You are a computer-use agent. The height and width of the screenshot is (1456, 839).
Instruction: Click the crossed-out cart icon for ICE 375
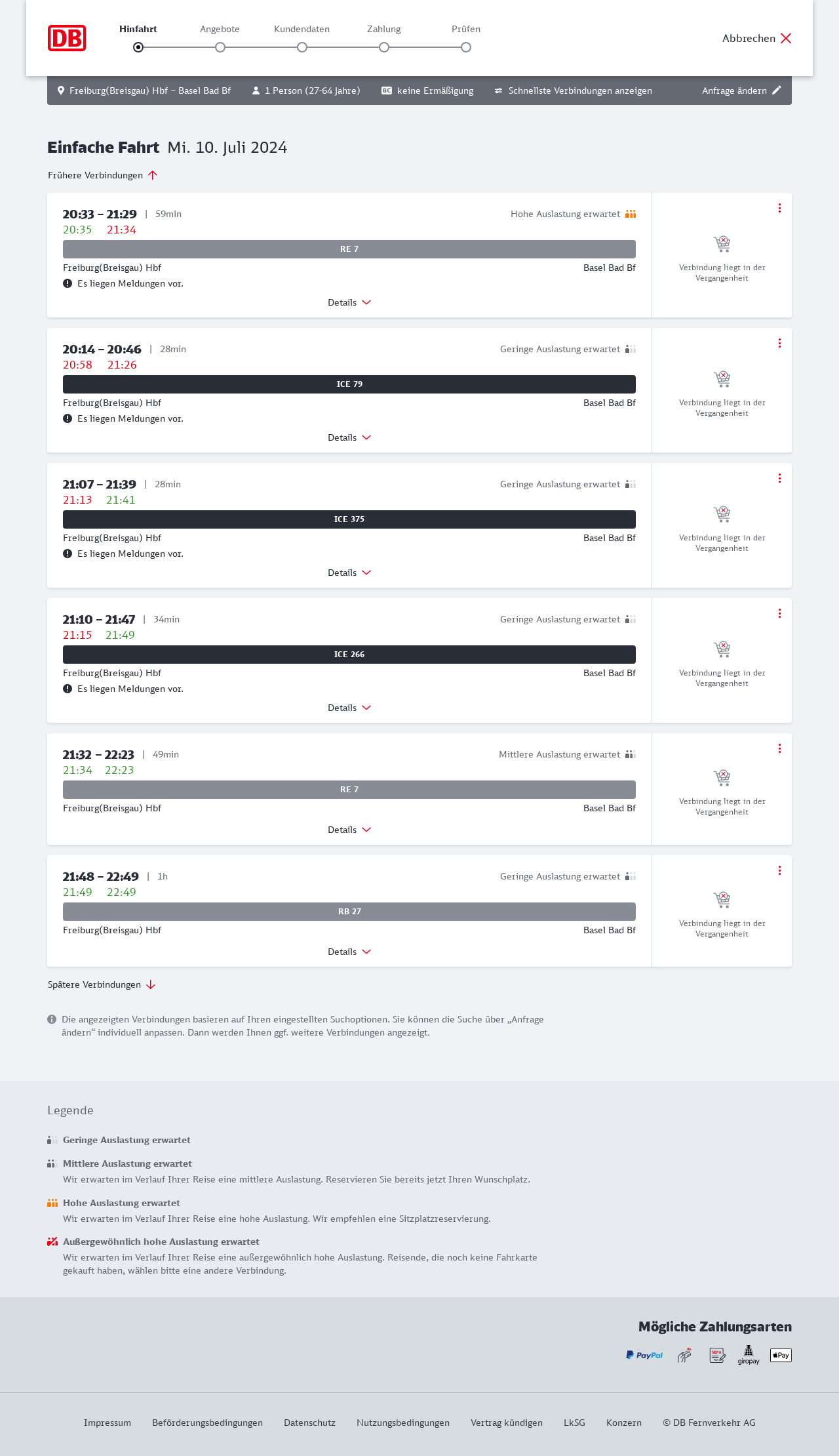point(722,514)
